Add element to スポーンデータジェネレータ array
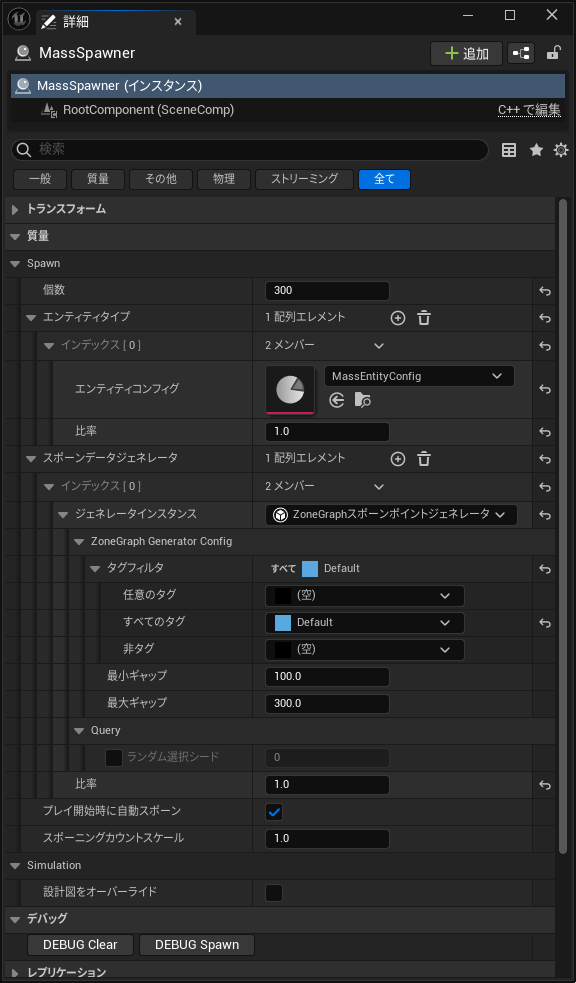The width and height of the screenshot is (576, 983). tap(398, 459)
